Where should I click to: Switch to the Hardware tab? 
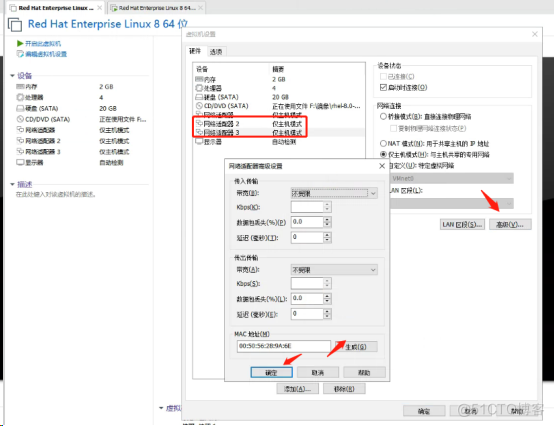tap(195, 51)
